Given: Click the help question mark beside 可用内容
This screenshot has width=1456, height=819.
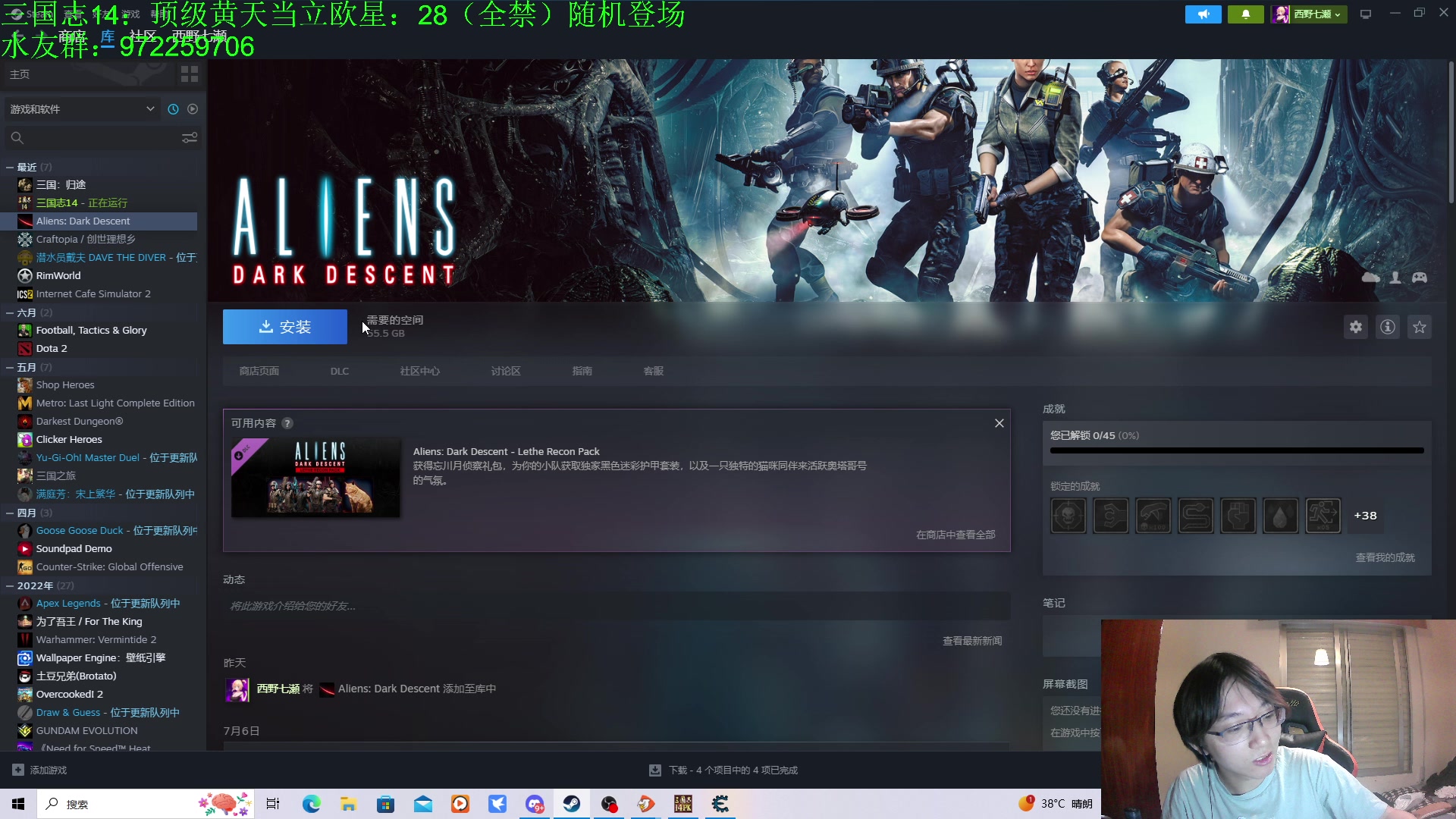Looking at the screenshot, I should coord(287,423).
